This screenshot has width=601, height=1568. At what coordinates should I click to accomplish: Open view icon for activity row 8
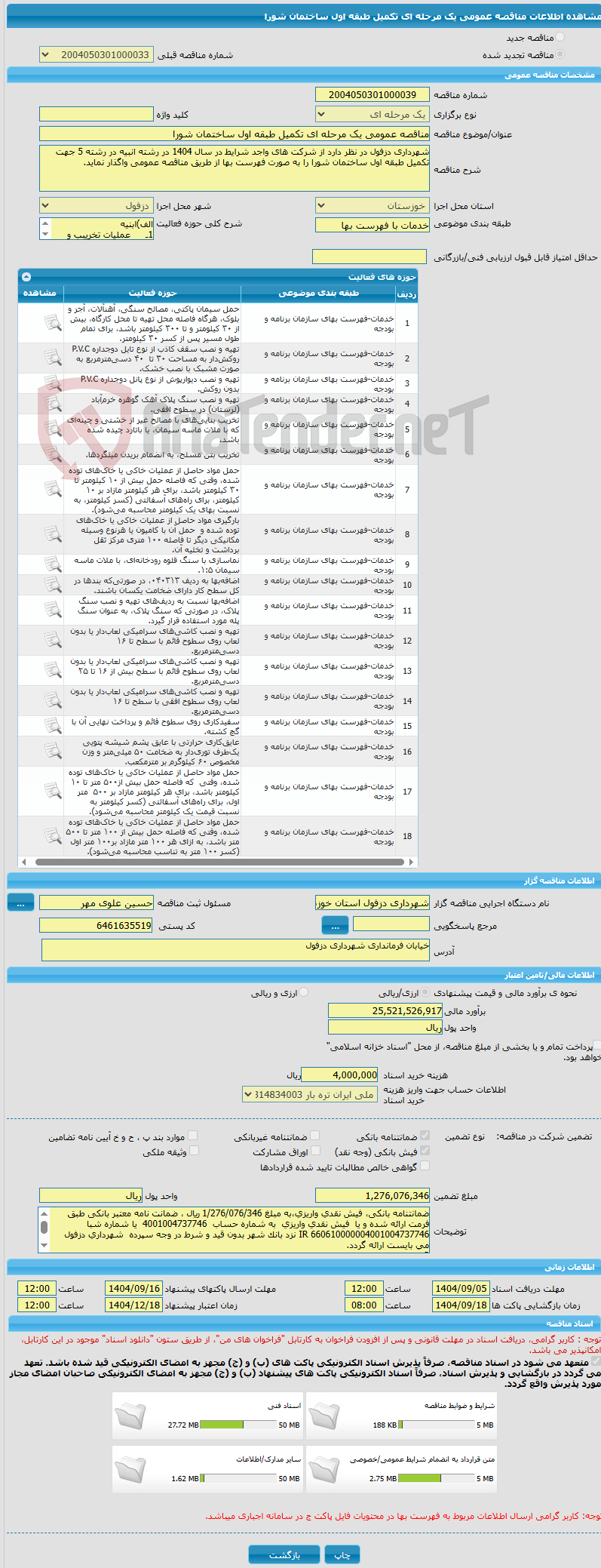[x=52, y=534]
